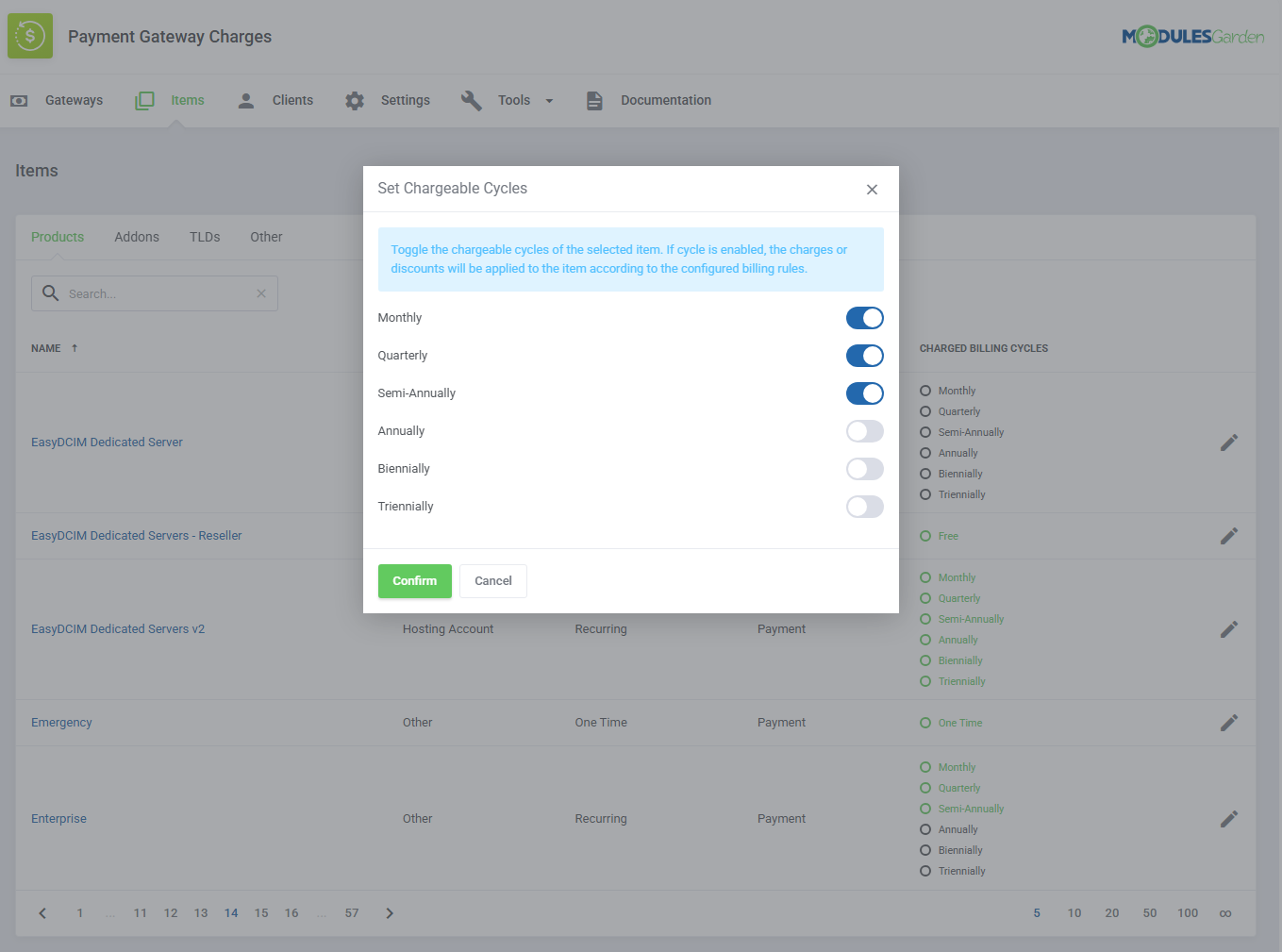Open the TLDs tab
The width and height of the screenshot is (1282, 952).
[x=204, y=237]
